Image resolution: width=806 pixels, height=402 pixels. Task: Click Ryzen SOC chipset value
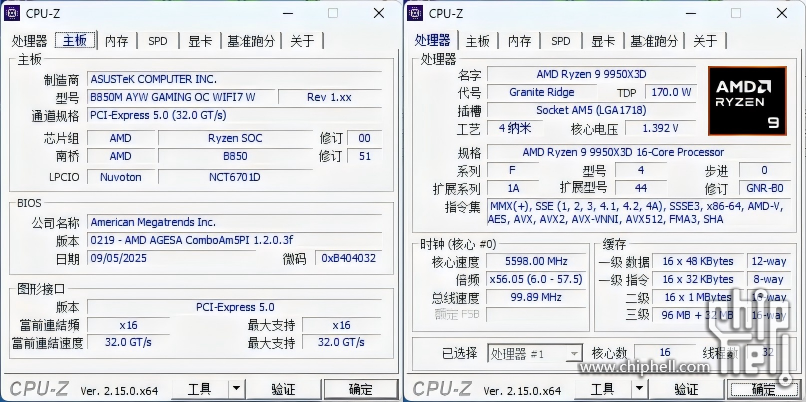(235, 138)
